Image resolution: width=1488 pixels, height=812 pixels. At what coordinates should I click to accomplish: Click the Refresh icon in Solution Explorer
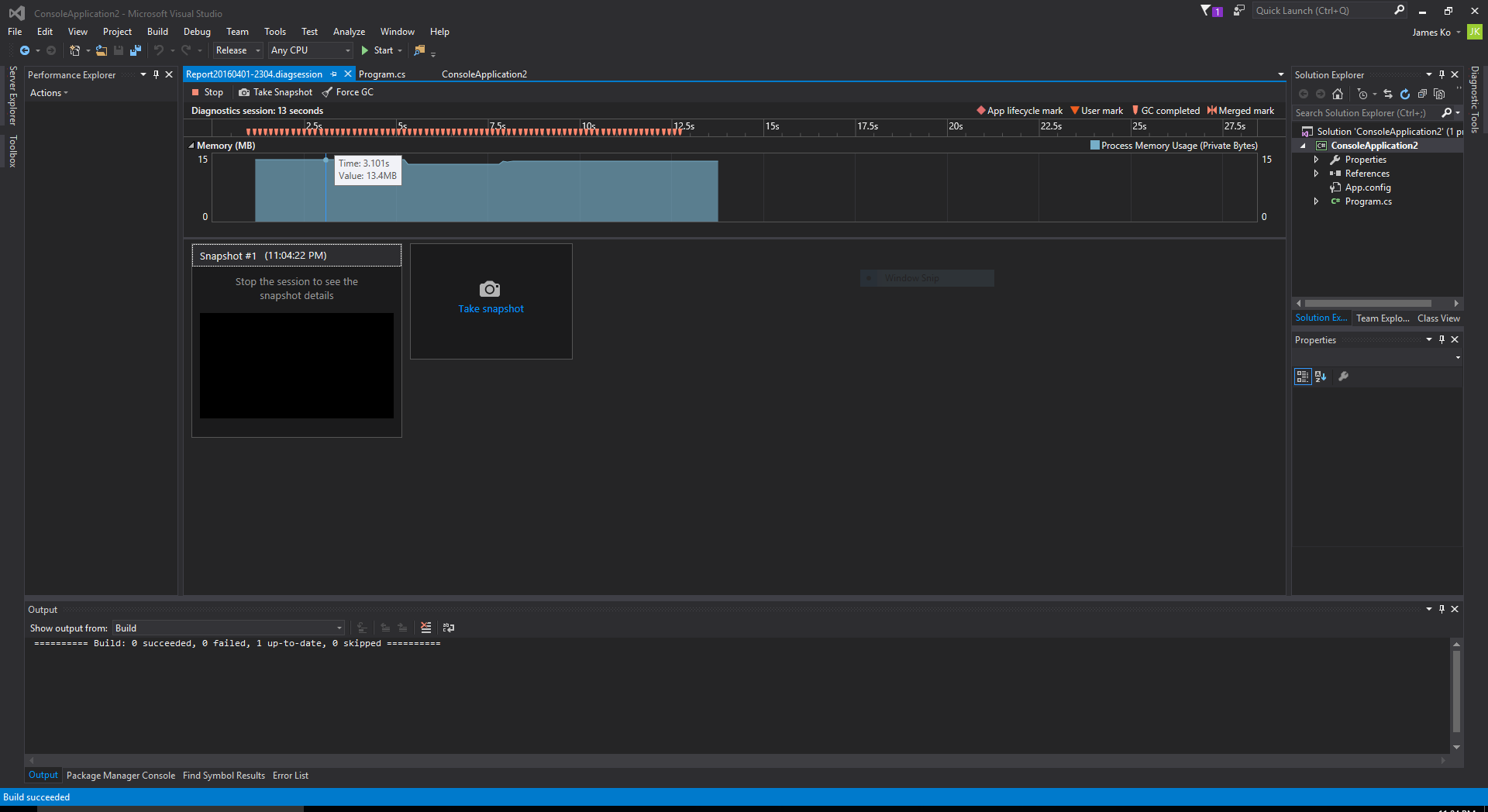tap(1405, 94)
